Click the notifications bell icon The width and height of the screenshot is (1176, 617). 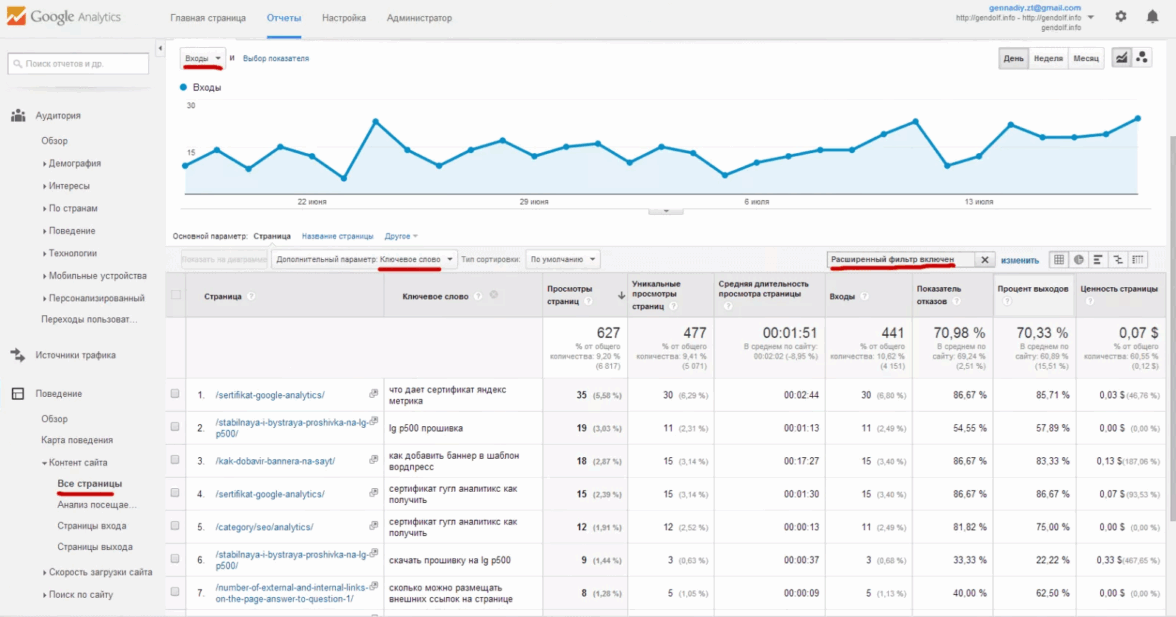[x=1152, y=16]
